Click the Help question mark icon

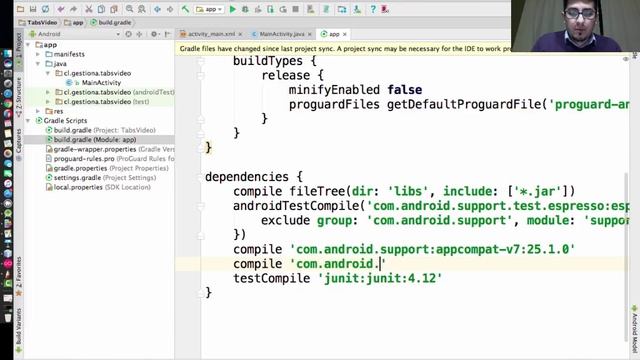(373, 9)
